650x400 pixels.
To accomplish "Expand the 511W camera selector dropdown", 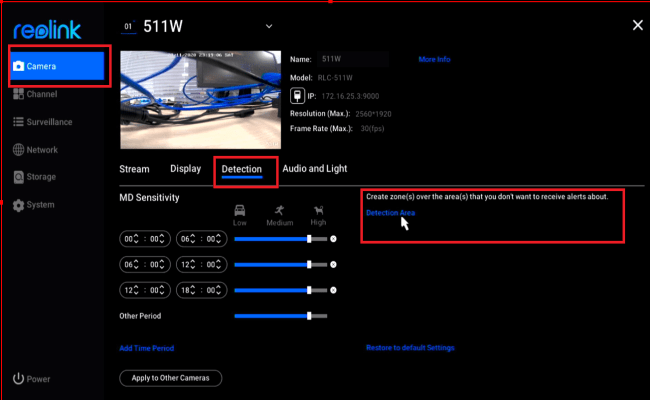I will pyautogui.click(x=269, y=27).
